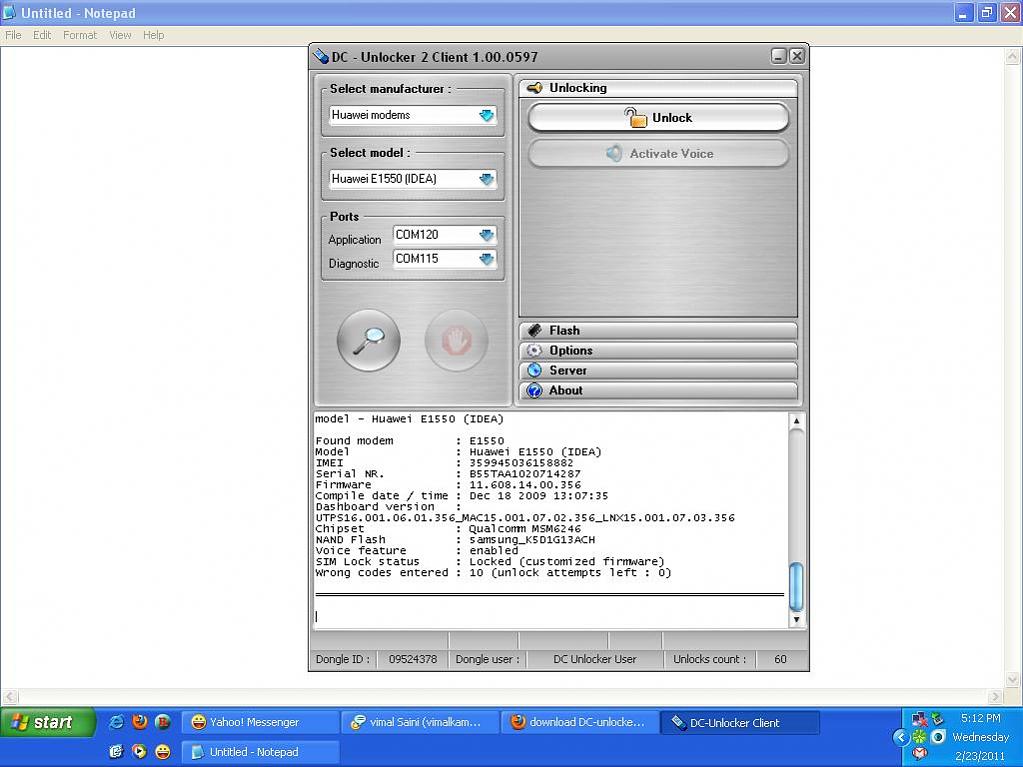
Task: Open Notepad's Format menu
Action: (80, 35)
